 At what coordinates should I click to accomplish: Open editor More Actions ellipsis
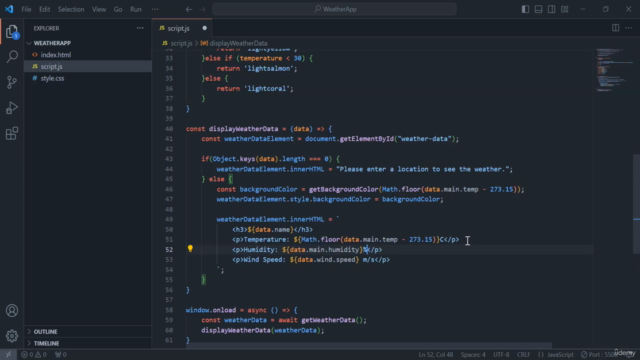tap(629, 28)
